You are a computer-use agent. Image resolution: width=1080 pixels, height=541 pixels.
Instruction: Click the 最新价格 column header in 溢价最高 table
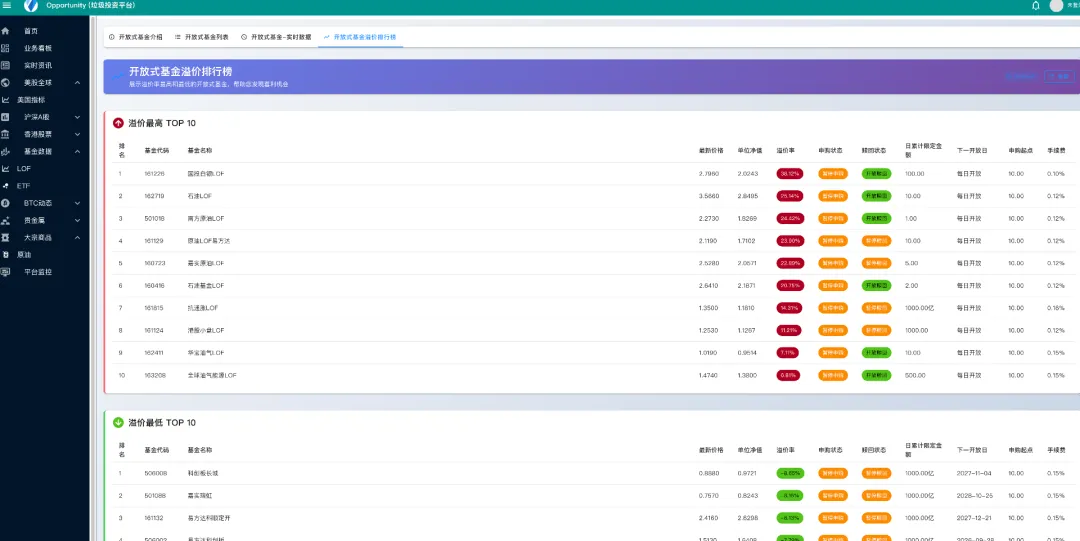(x=711, y=150)
